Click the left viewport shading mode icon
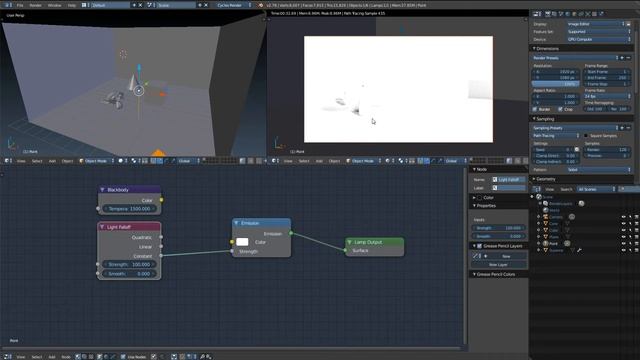The height and width of the screenshot is (360, 640). (x=122, y=161)
